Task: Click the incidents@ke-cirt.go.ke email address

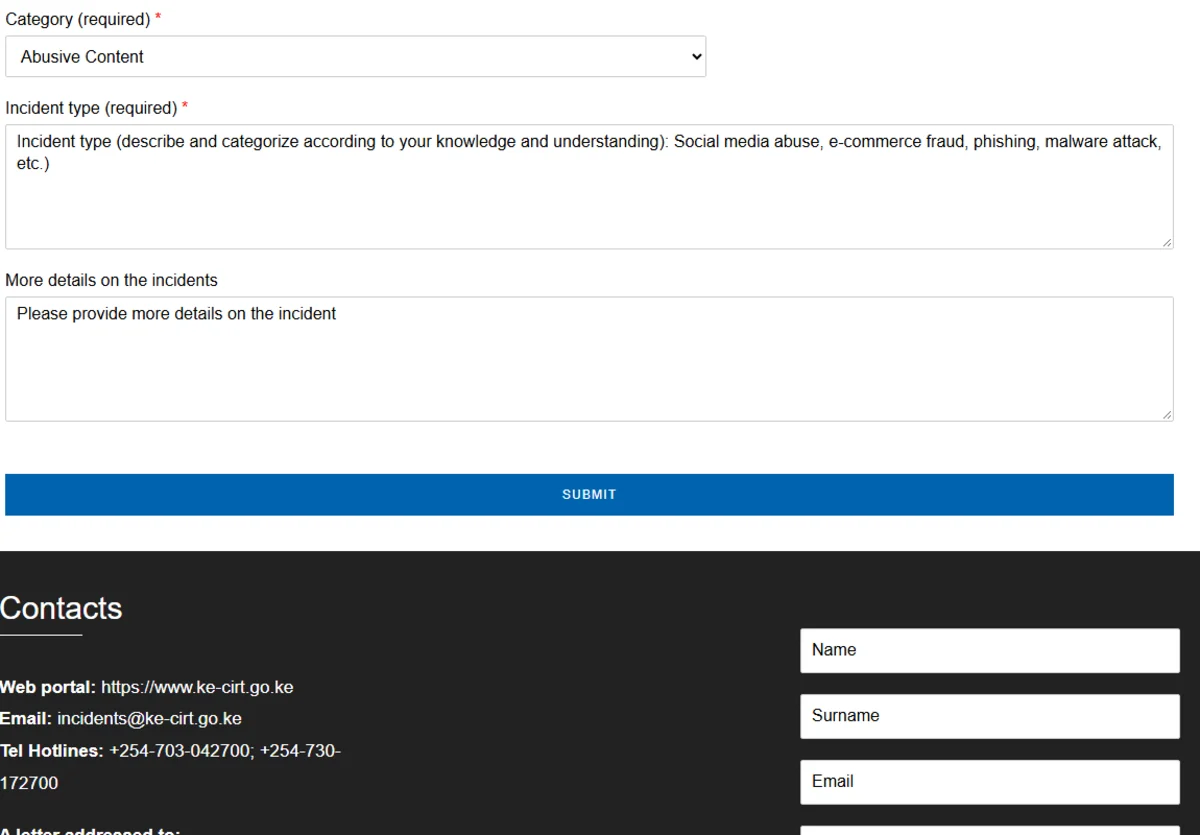Action: [149, 719]
